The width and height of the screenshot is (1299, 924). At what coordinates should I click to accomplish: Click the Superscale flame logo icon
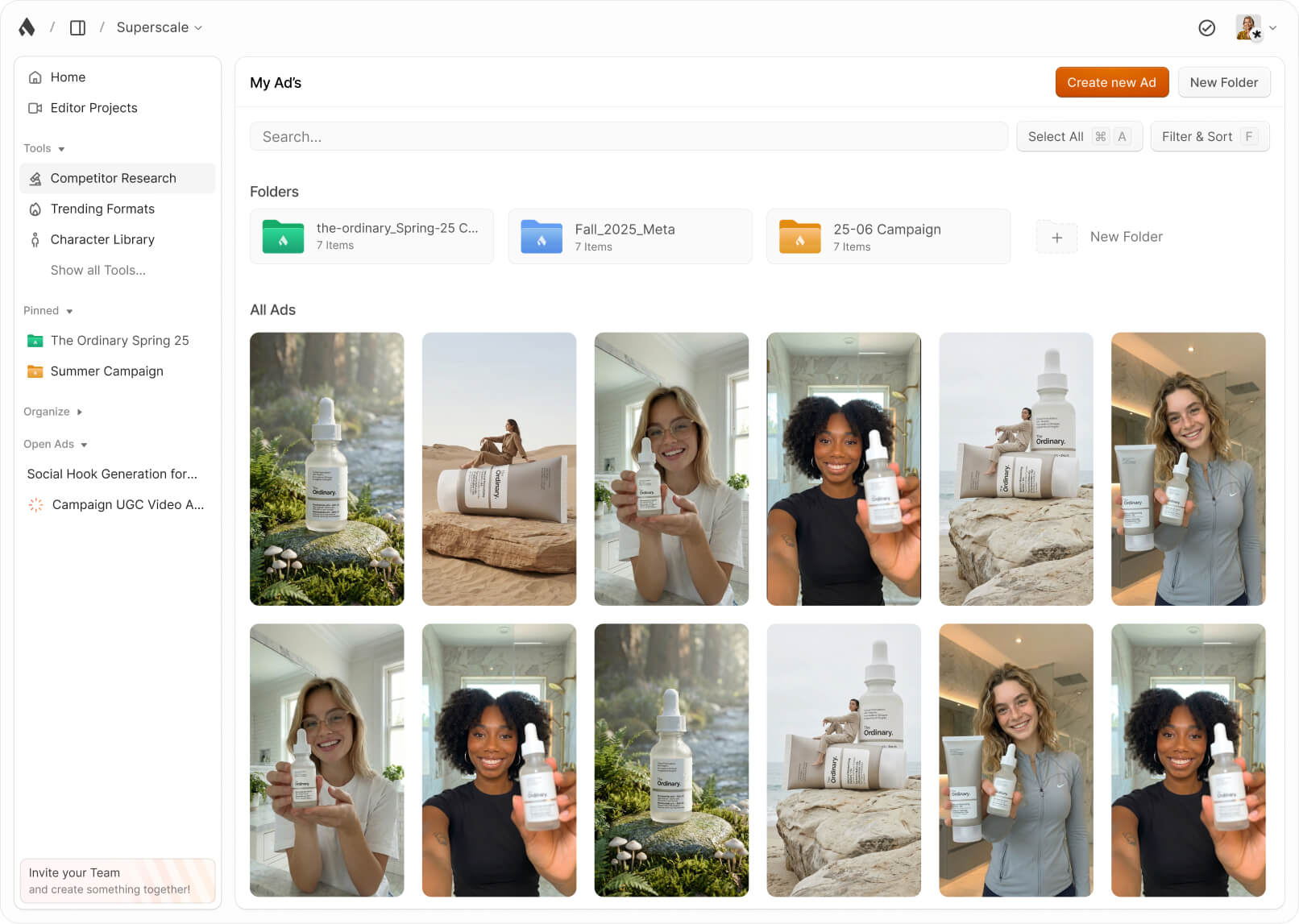pyautogui.click(x=27, y=27)
